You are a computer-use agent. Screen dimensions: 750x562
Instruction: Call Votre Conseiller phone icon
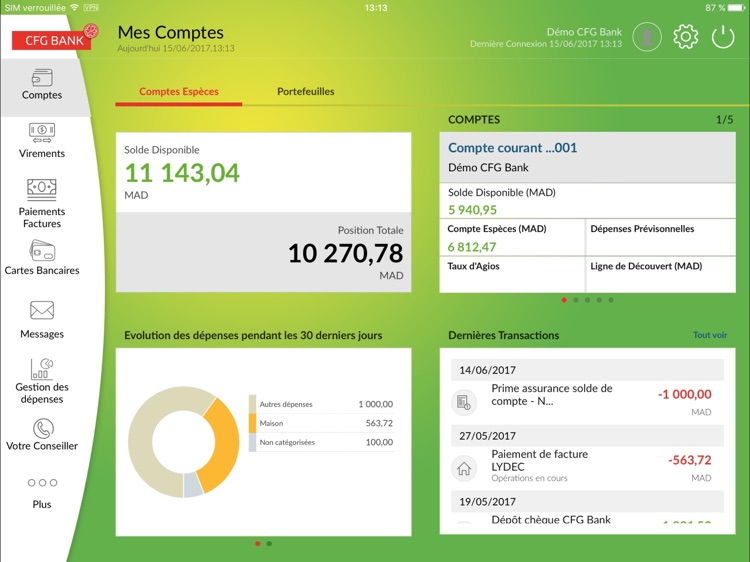coord(43,429)
